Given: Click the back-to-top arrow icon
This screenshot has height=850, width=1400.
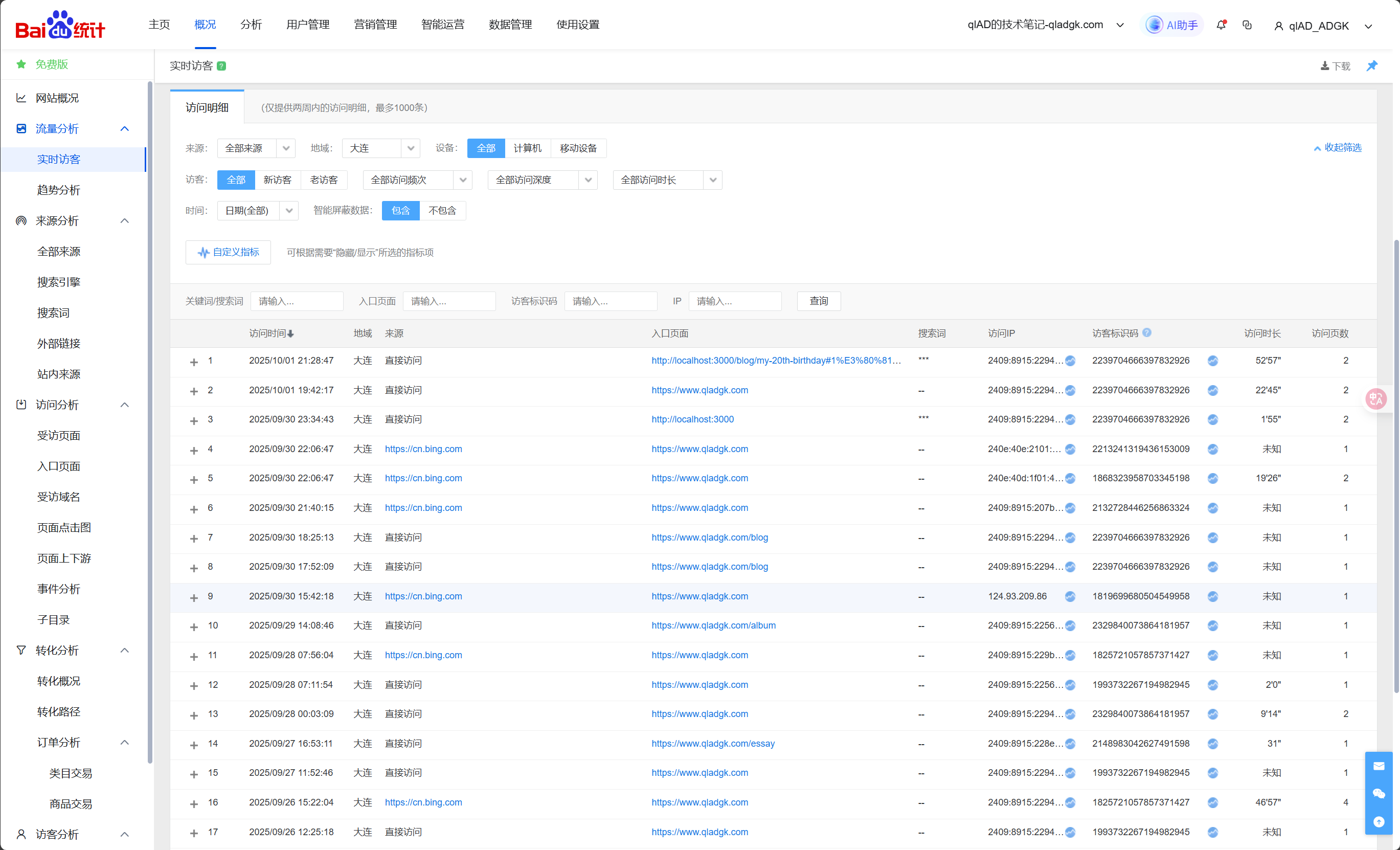Looking at the screenshot, I should point(1379,821).
